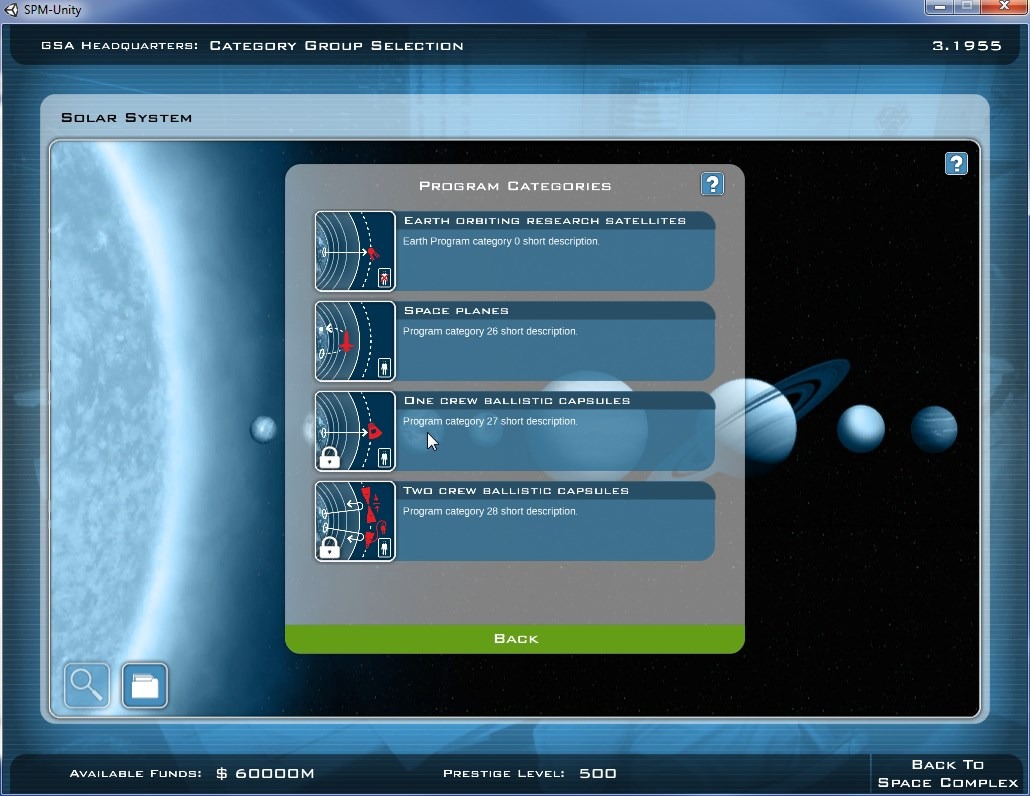Click the Space planes category icon
This screenshot has height=796, width=1030.
click(x=355, y=341)
